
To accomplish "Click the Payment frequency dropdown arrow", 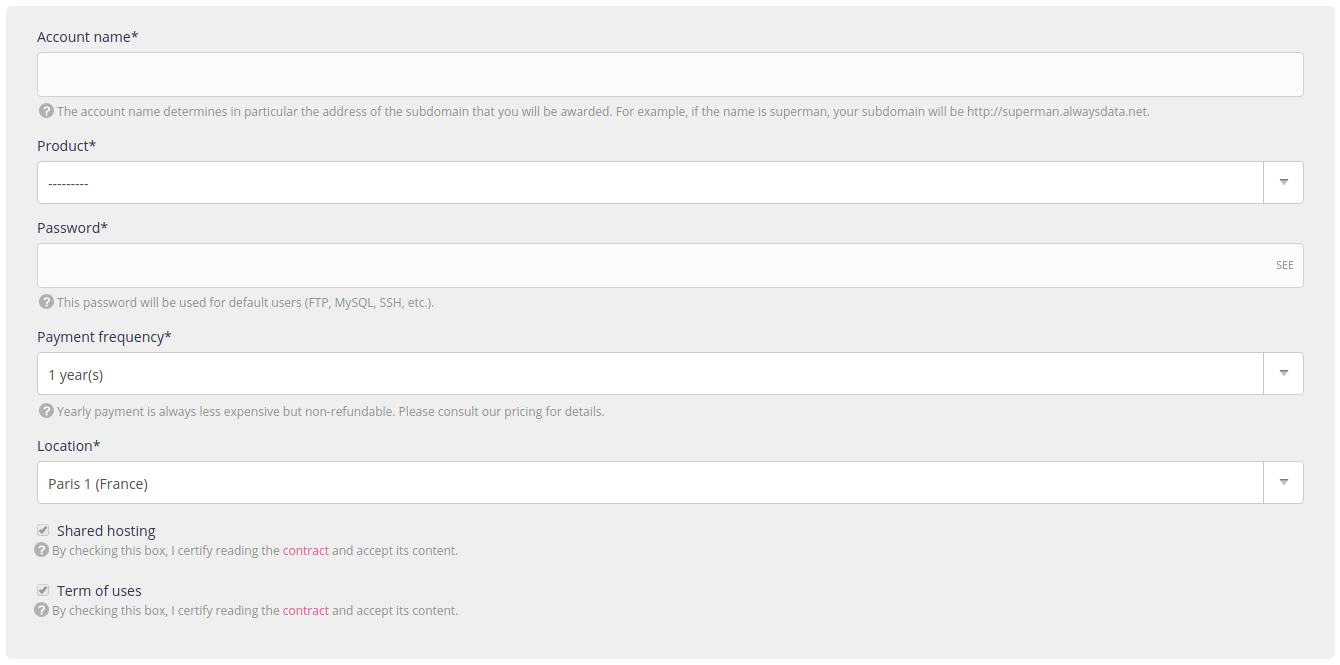I will coord(1283,374).
